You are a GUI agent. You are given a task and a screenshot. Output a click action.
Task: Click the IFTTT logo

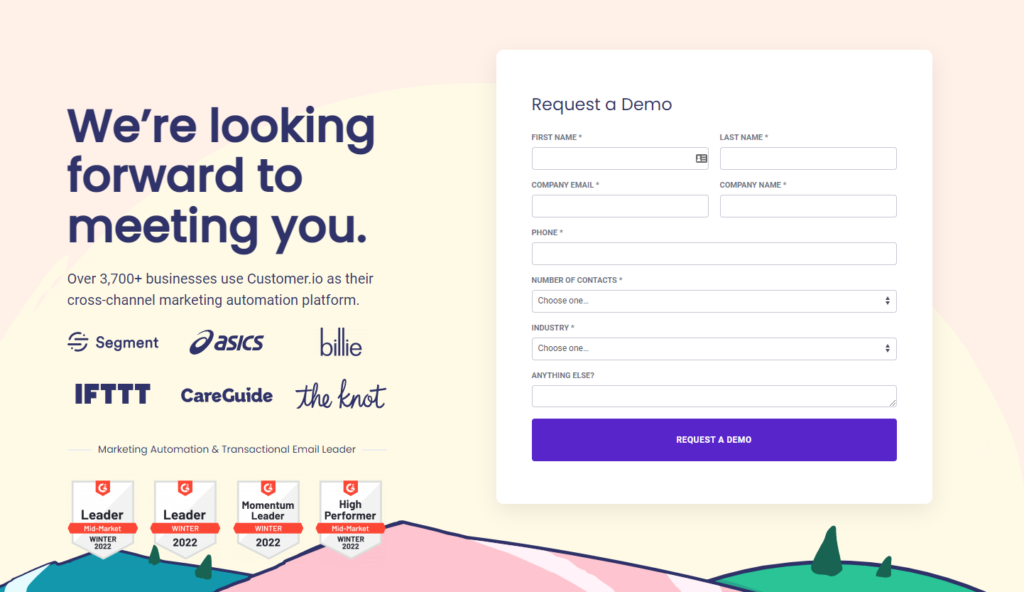pyautogui.click(x=113, y=394)
